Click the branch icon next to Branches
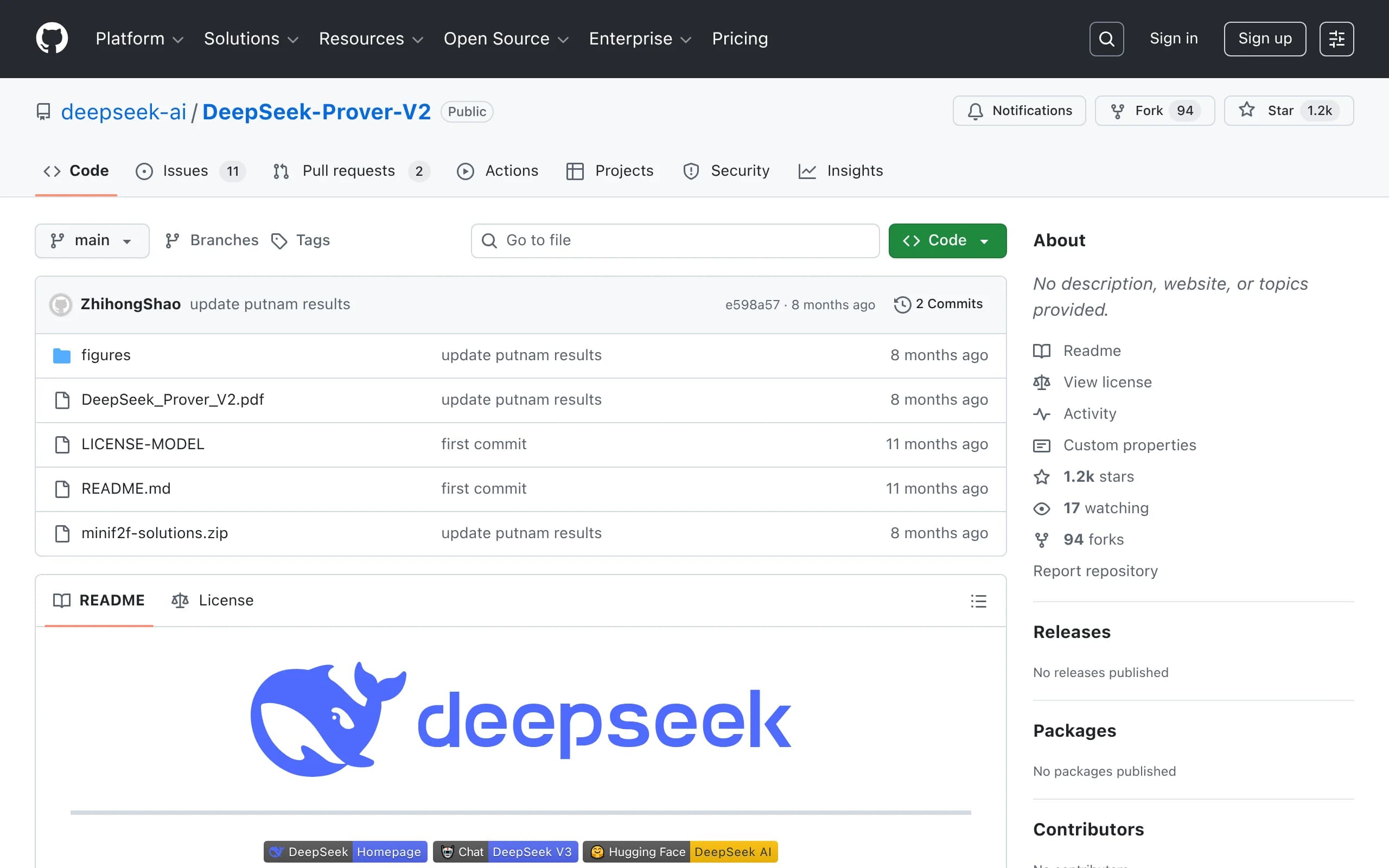Screen dimensions: 1389x868 click(x=172, y=241)
